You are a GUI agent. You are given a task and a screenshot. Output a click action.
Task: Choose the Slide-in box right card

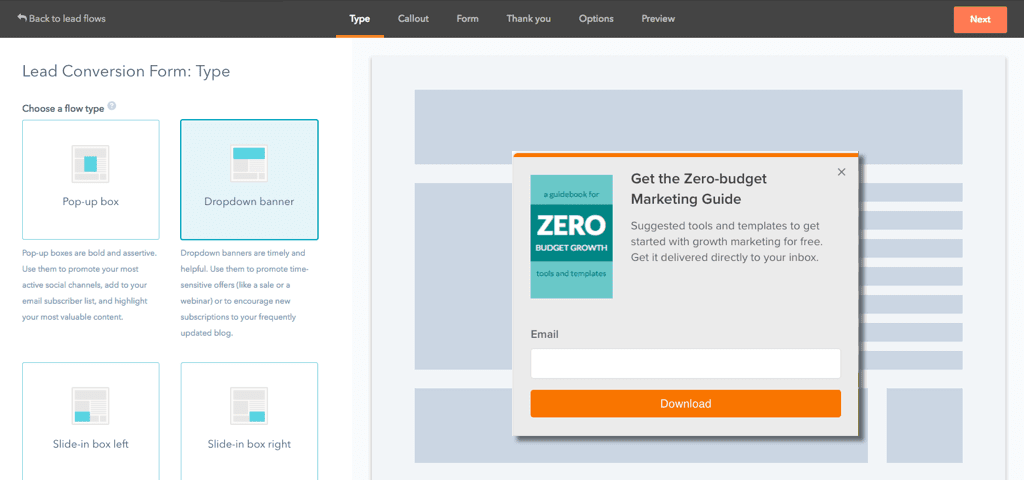coord(249,421)
